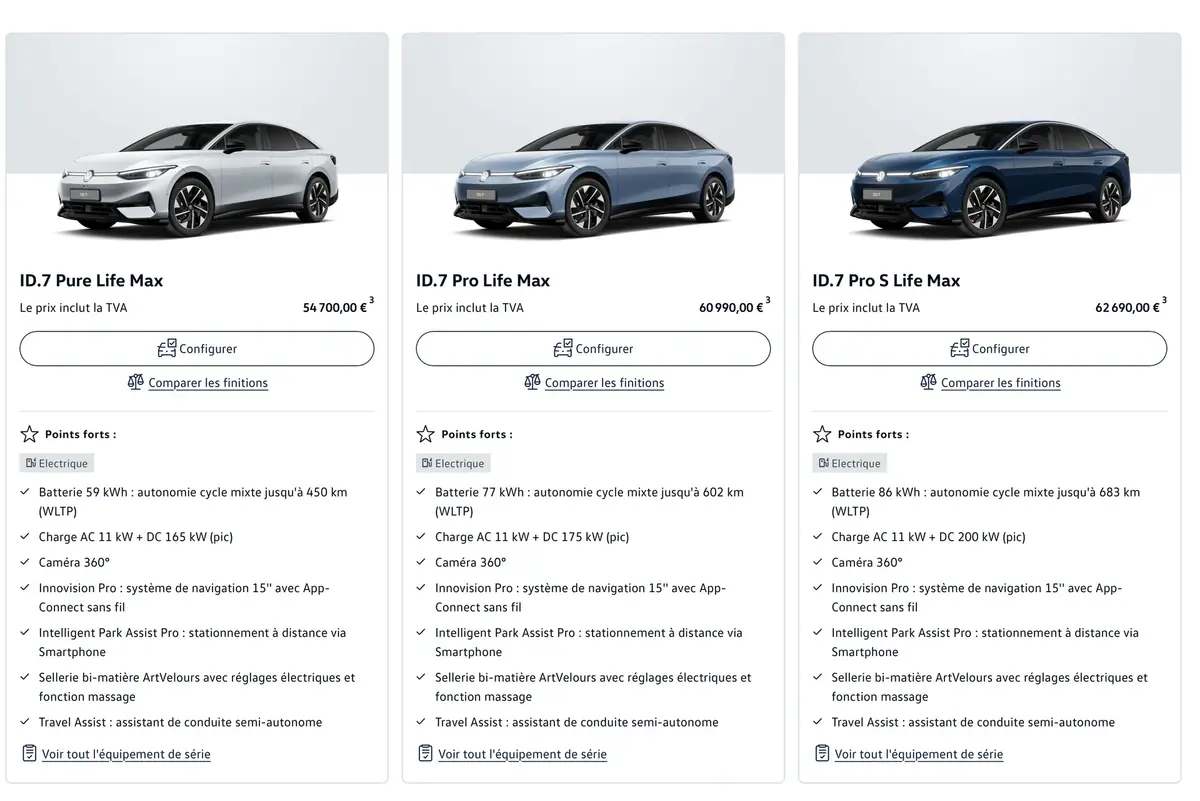Click the footnote 3 beside the 54 700,00 € price
The image size is (1200, 801).
369,301
